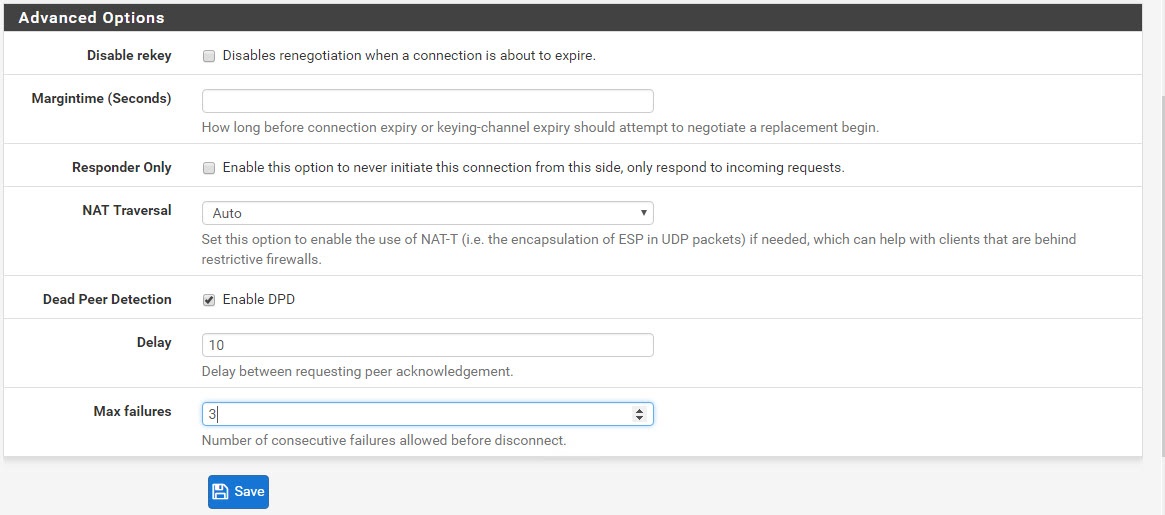Image resolution: width=1165 pixels, height=515 pixels.
Task: Uncheck the Enable DPD checkbox
Action: tap(210, 300)
